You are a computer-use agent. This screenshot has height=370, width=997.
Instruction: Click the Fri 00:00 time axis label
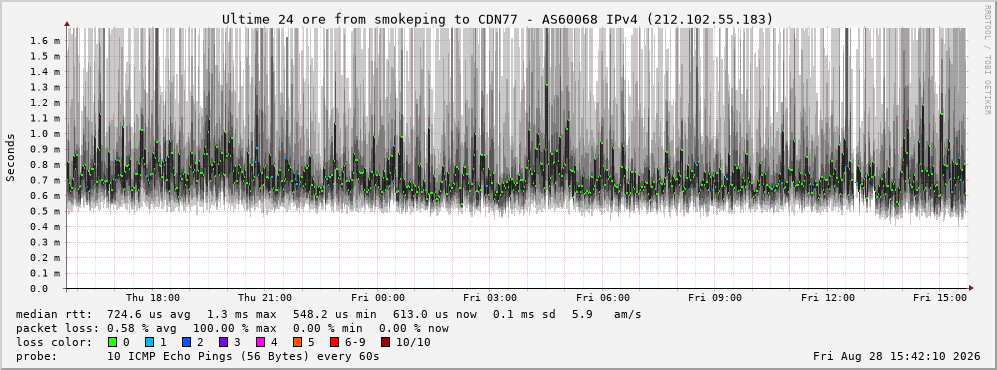tap(378, 298)
